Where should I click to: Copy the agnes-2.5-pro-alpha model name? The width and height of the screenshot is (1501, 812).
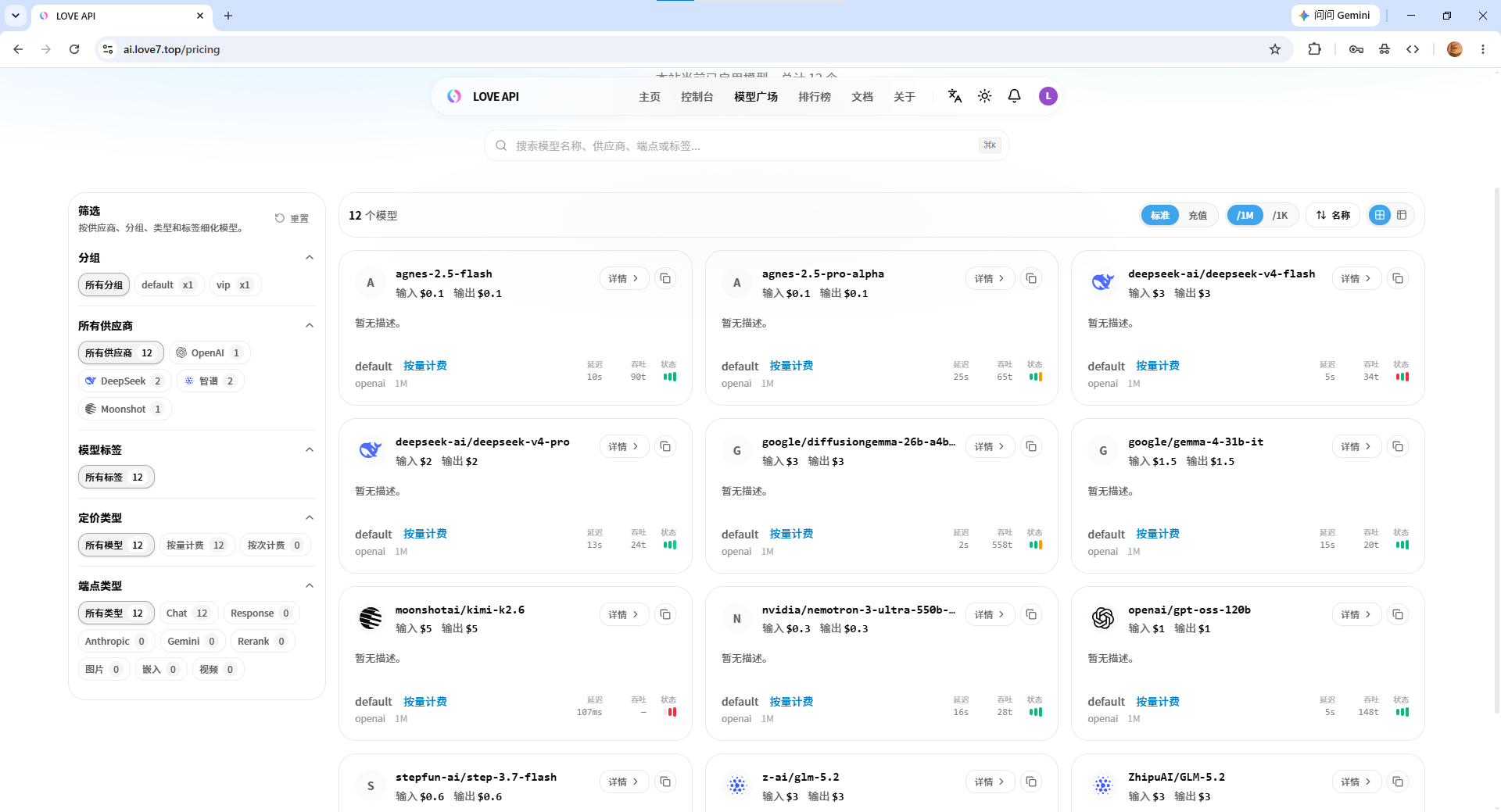[1031, 278]
